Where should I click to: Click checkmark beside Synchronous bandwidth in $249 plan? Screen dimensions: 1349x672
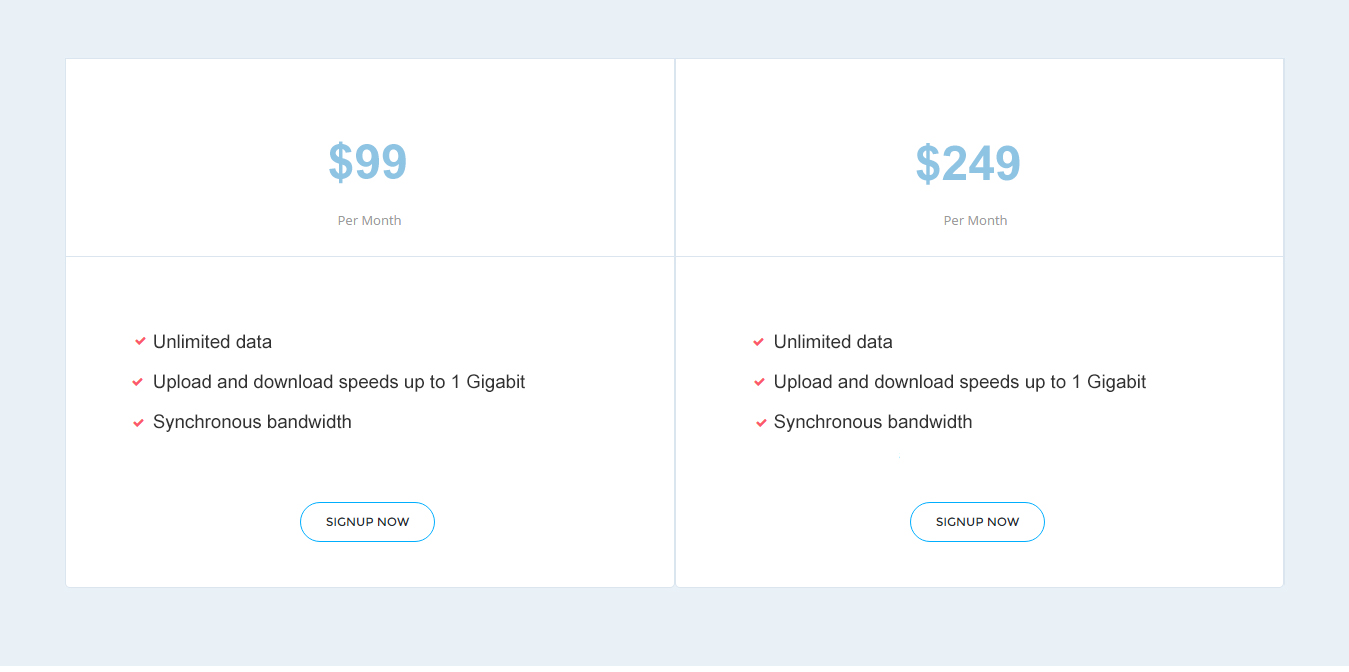click(x=761, y=423)
